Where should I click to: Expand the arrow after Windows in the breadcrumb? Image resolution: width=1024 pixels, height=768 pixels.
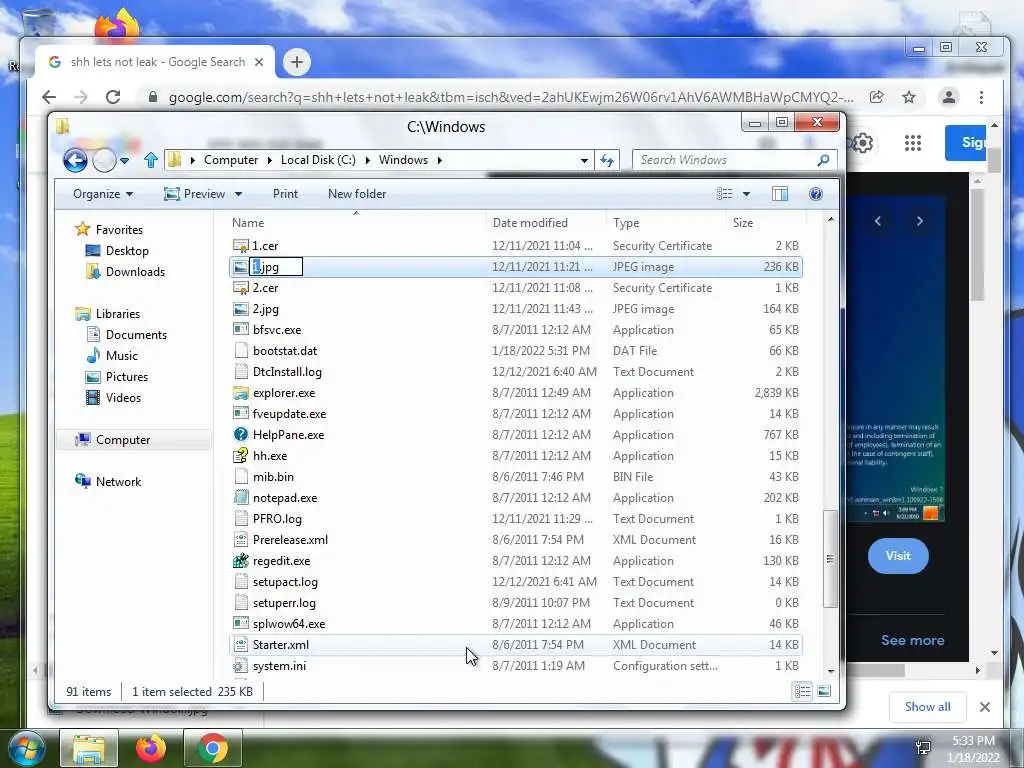[440, 160]
